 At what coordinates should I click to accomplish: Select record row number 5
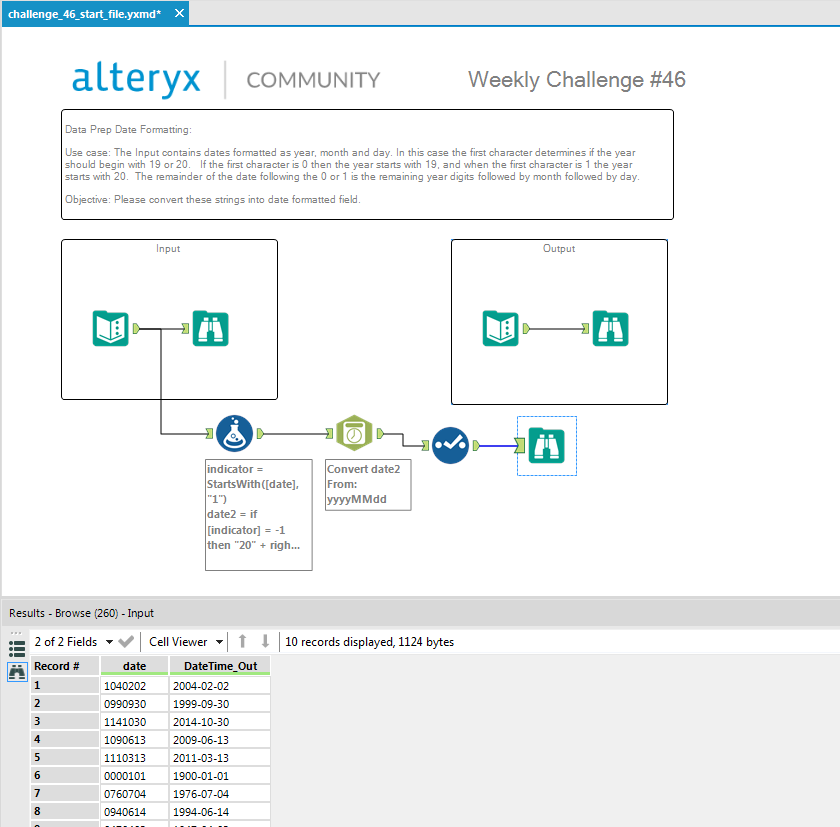pos(65,757)
